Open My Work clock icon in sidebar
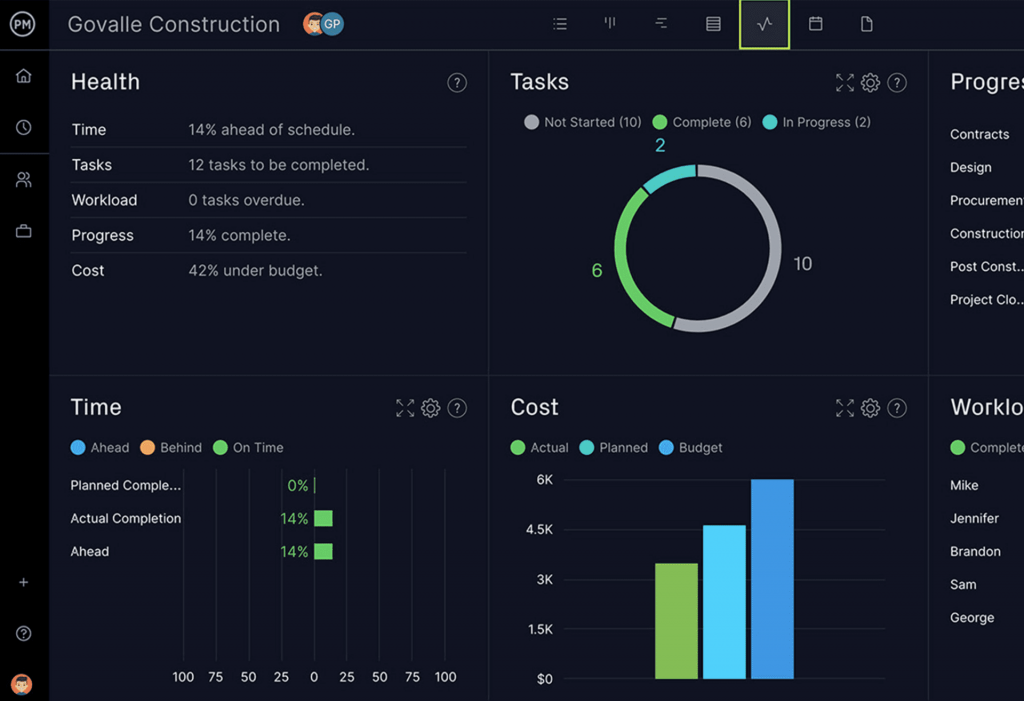The image size is (1024, 701). click(24, 127)
